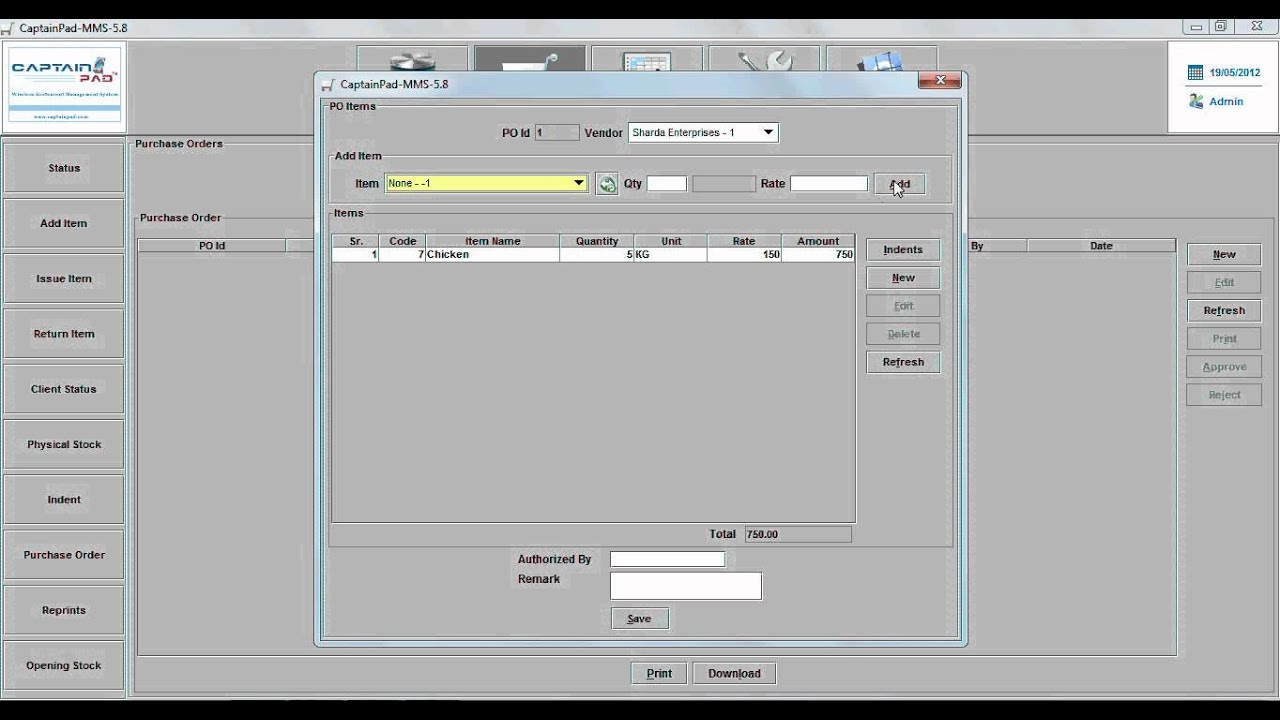
Task: Click the Amount cell showing 750
Action: coord(818,255)
